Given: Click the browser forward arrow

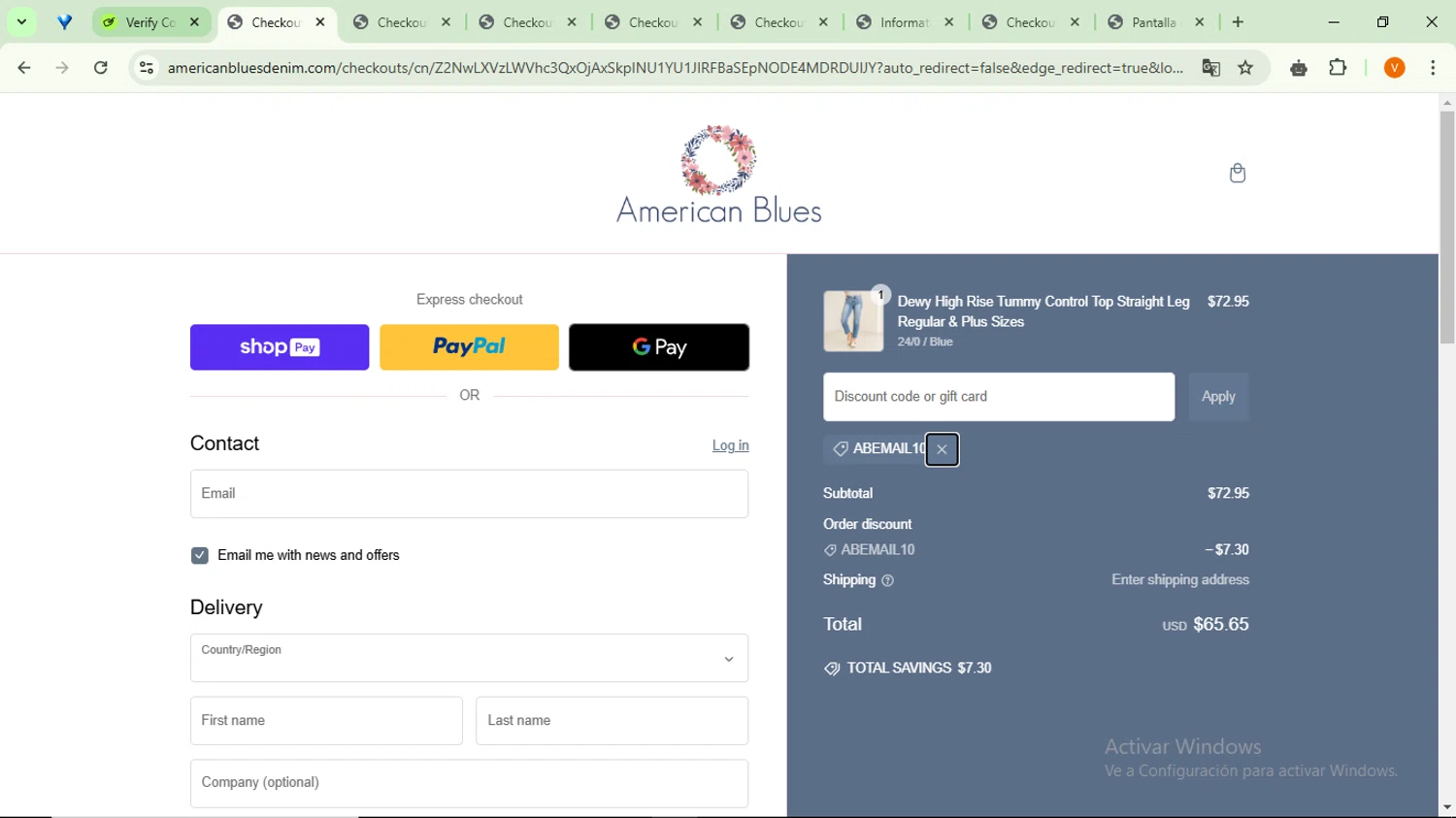Looking at the screenshot, I should click(x=62, y=68).
